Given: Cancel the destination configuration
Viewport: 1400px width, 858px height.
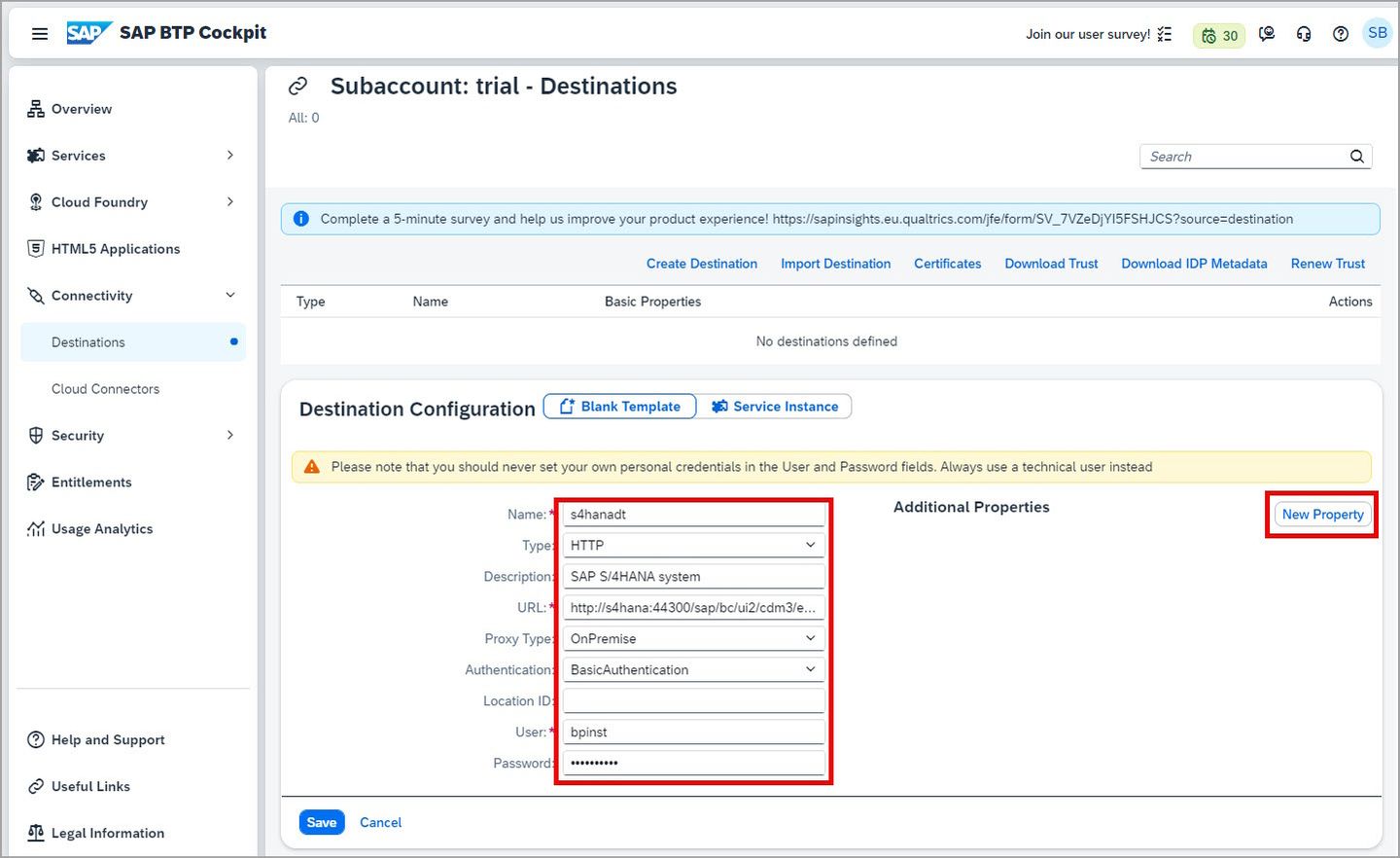Looking at the screenshot, I should click(x=381, y=823).
